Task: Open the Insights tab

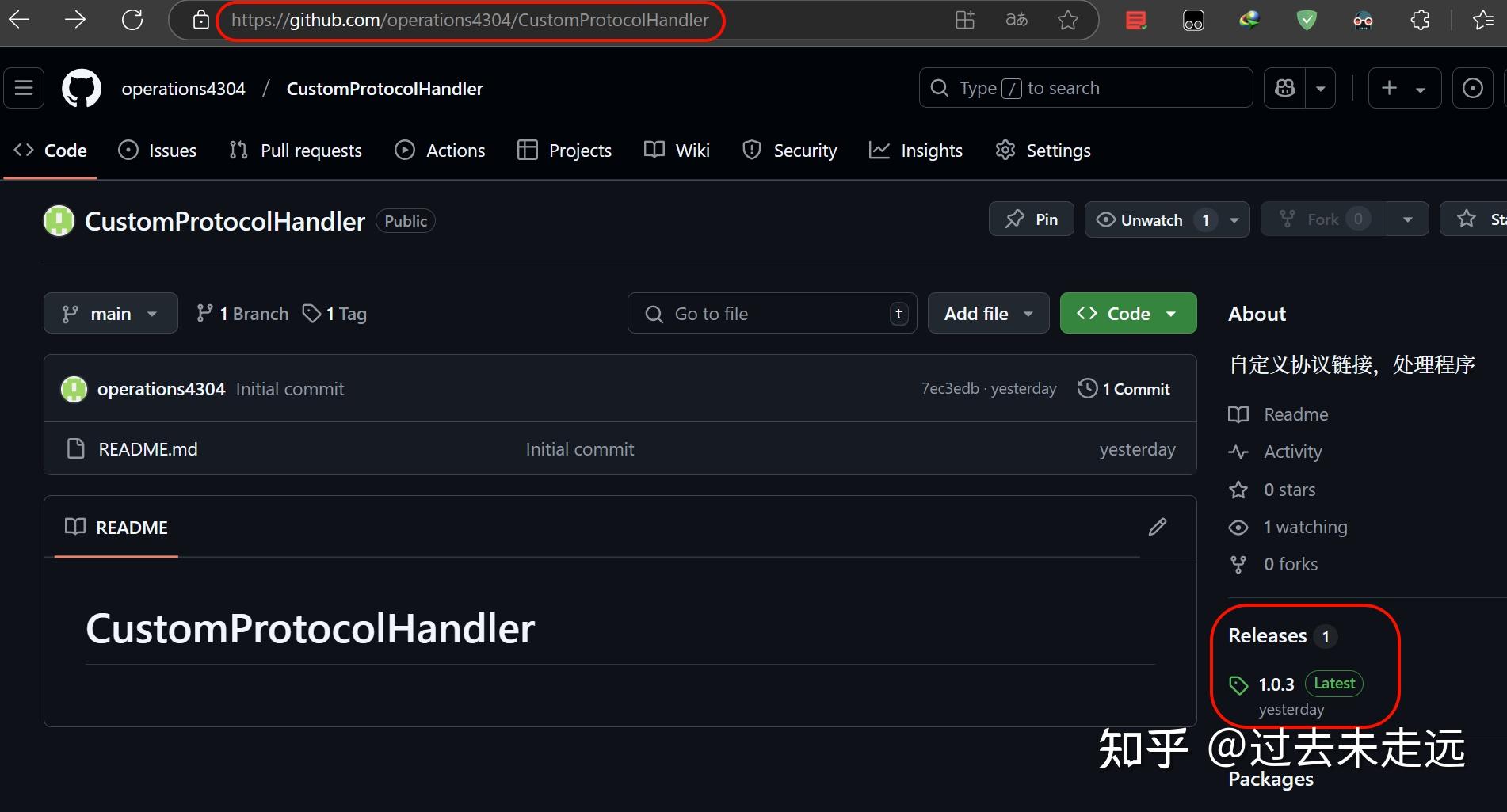Action: 916,150
